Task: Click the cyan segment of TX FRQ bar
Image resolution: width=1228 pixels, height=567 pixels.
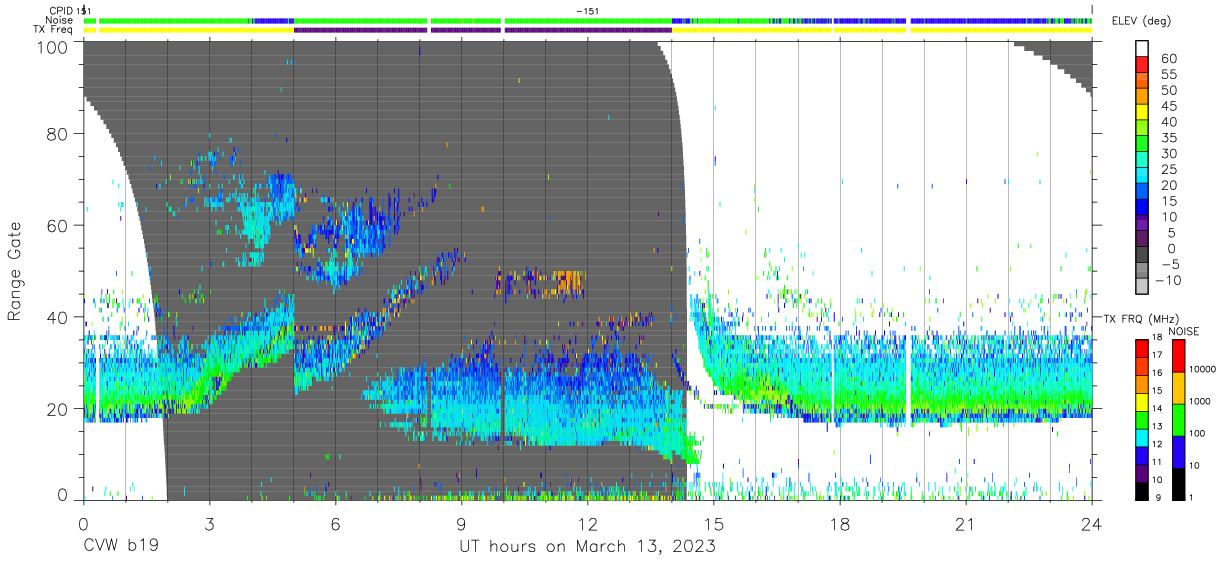Action: pyautogui.click(x=1143, y=437)
